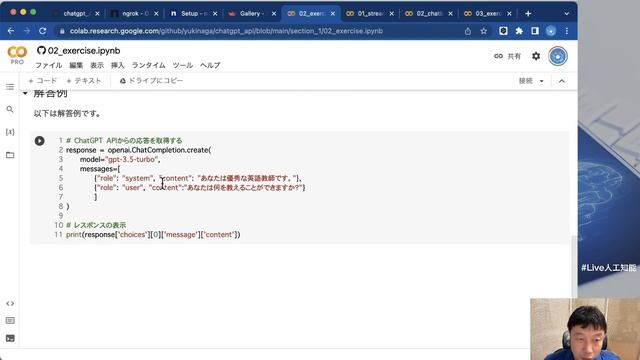Go back with browser back arrow

tap(11, 31)
